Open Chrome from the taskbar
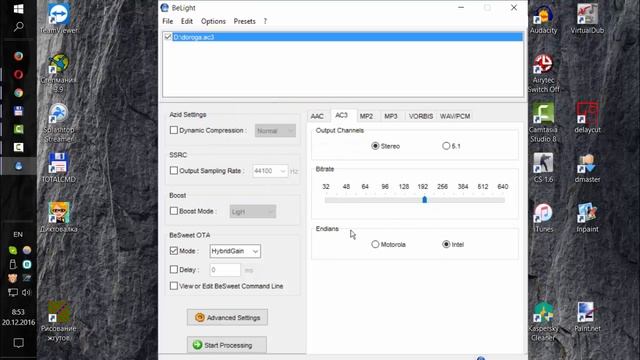Screen dimensions: 640x360 (18, 93)
